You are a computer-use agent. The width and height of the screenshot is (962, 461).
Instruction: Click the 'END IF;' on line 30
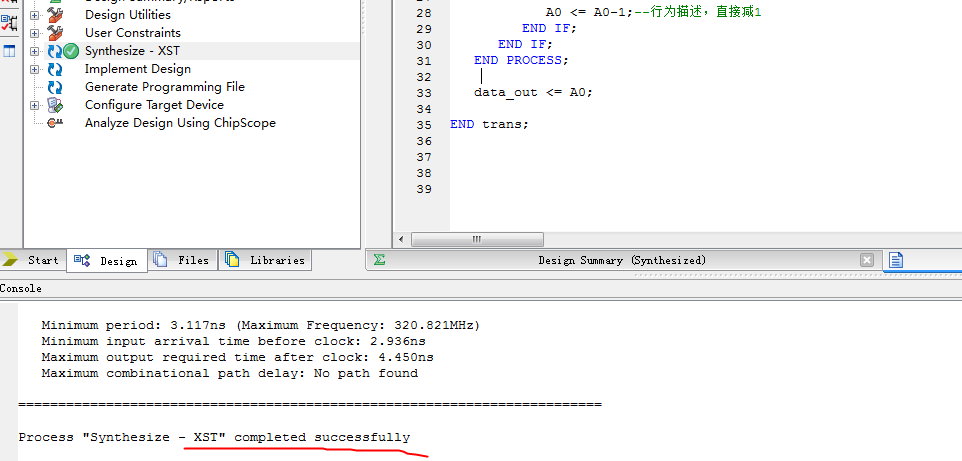(x=526, y=44)
